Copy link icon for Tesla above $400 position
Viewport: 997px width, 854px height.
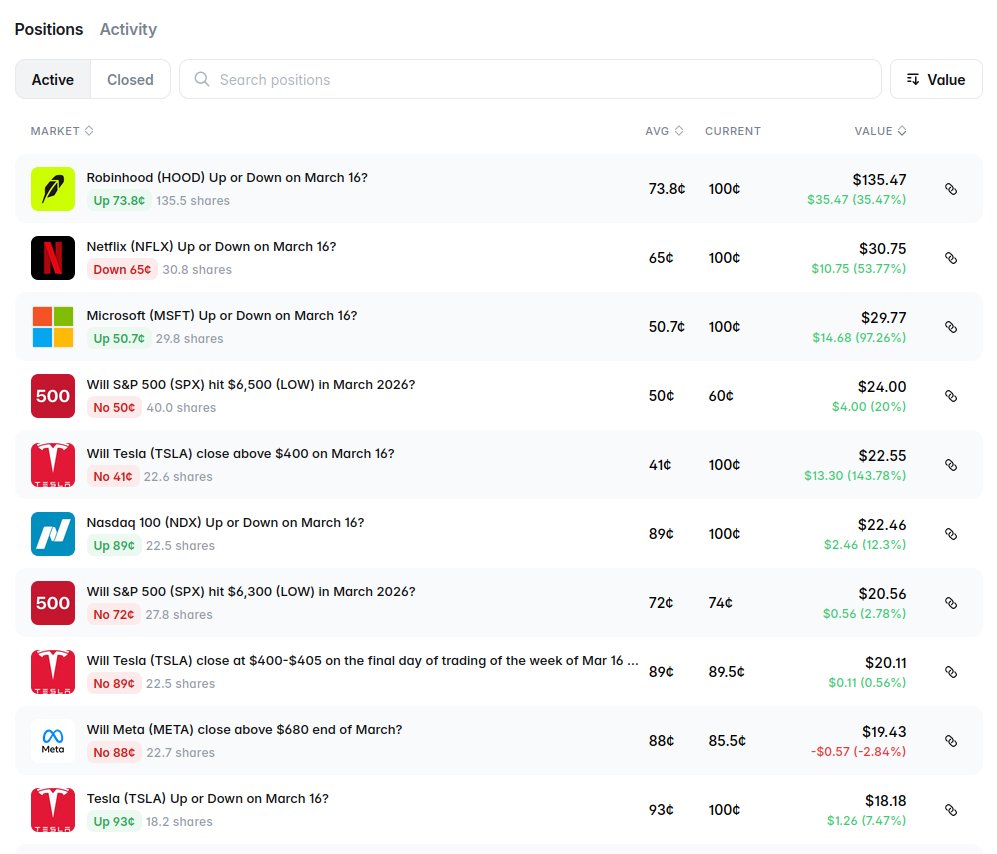tap(951, 465)
